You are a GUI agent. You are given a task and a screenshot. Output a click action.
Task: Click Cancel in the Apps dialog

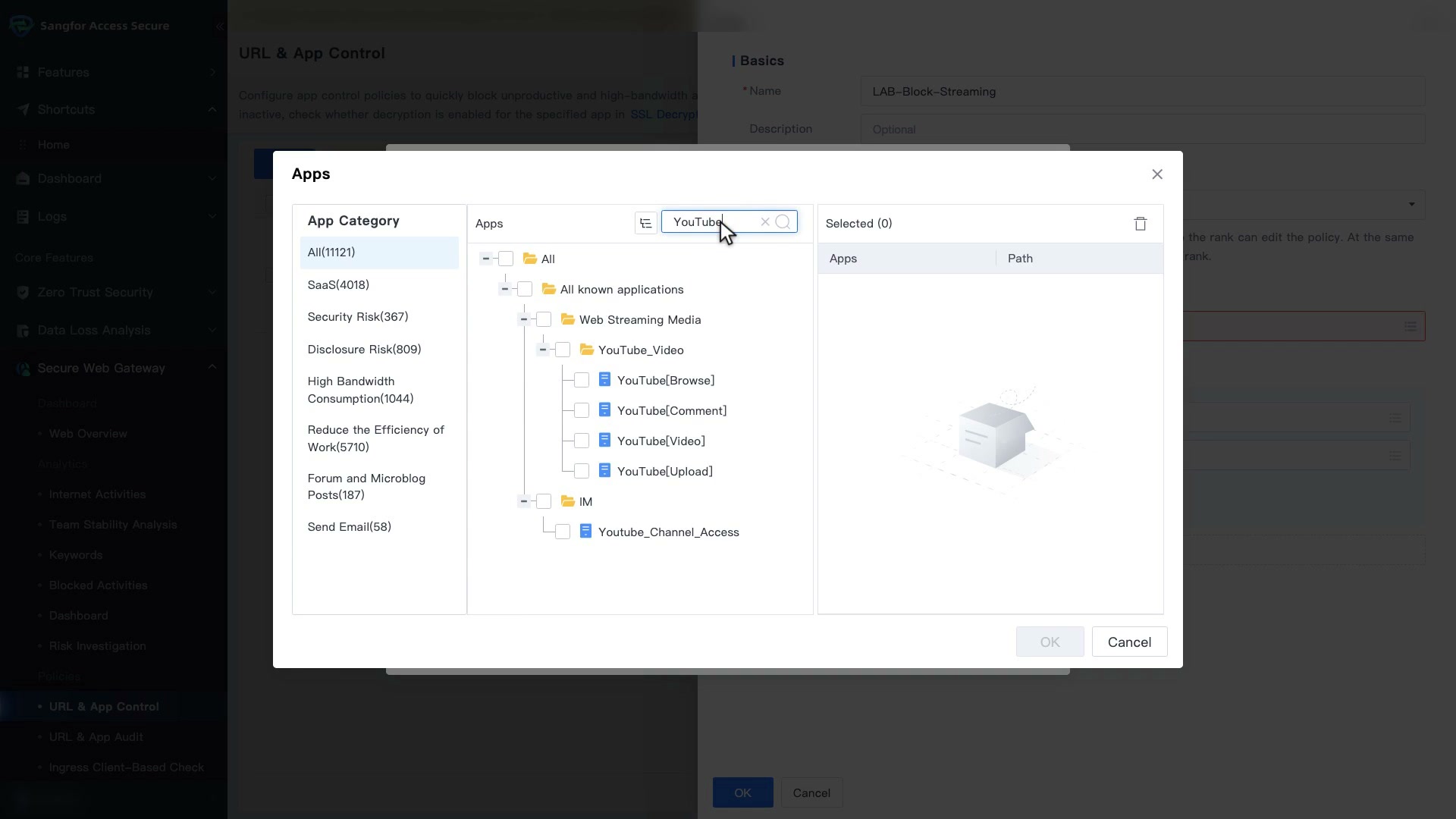click(1129, 642)
